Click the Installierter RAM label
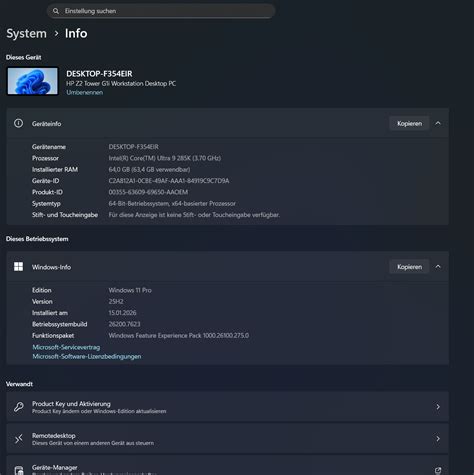 (55, 169)
